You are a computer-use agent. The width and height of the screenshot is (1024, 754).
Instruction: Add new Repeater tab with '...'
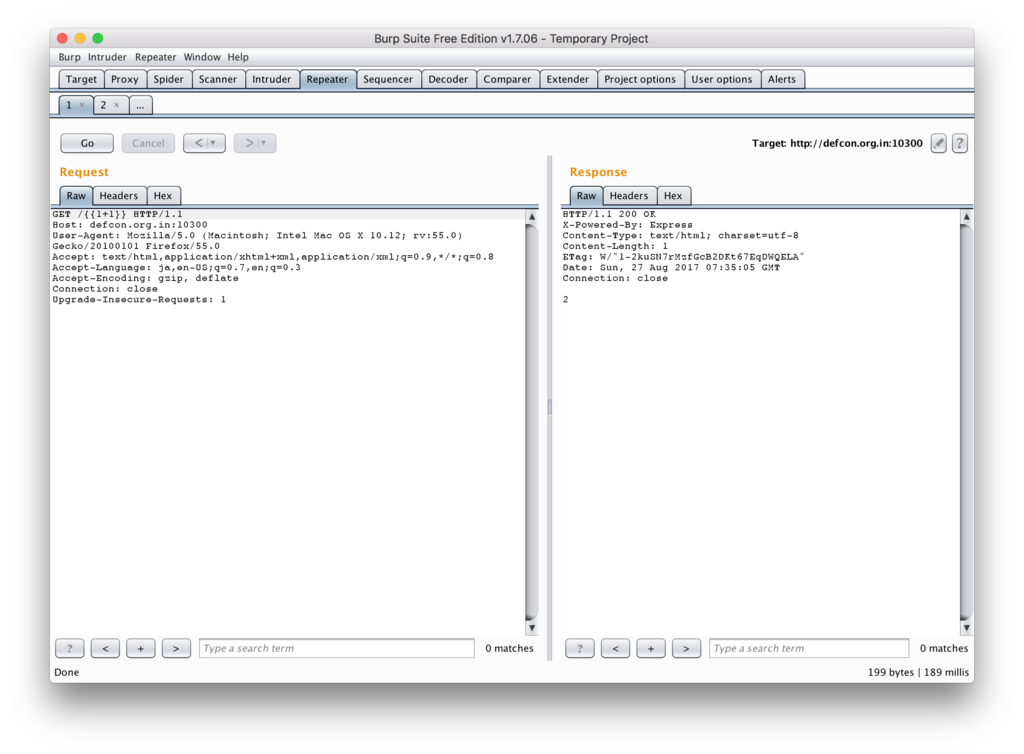pos(140,105)
